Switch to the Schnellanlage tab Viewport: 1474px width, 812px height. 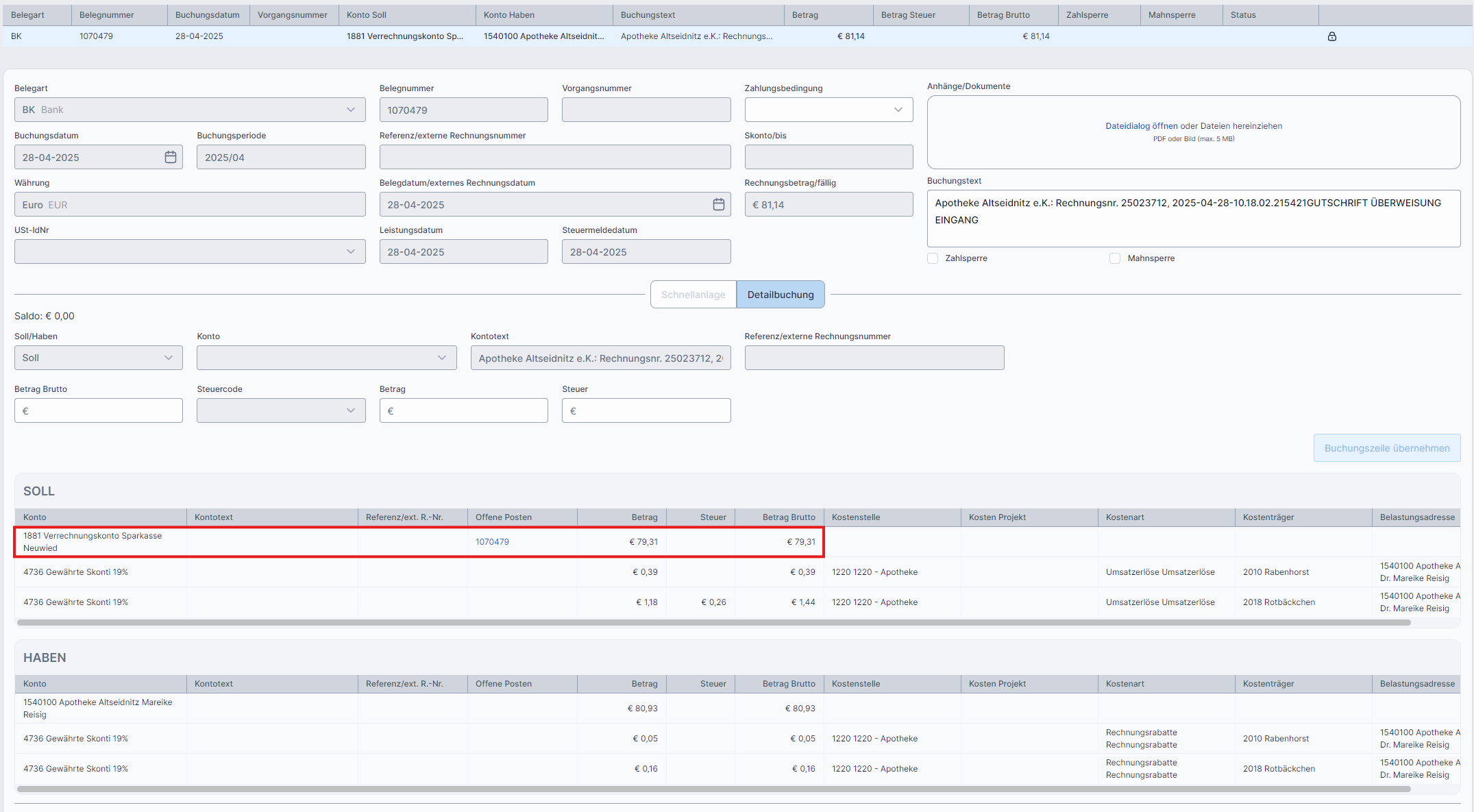click(x=693, y=295)
